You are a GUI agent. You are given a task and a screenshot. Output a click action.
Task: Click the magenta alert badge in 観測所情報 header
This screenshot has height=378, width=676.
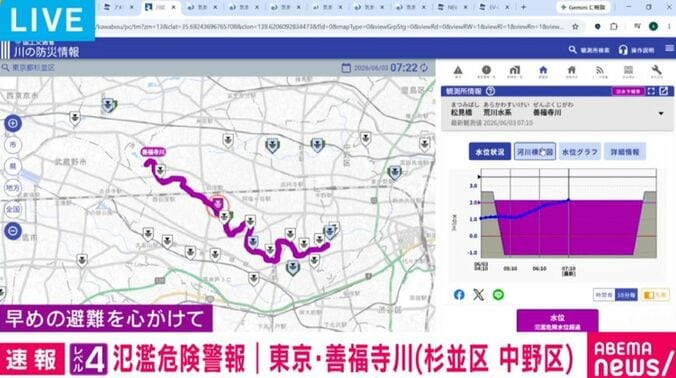pos(628,91)
